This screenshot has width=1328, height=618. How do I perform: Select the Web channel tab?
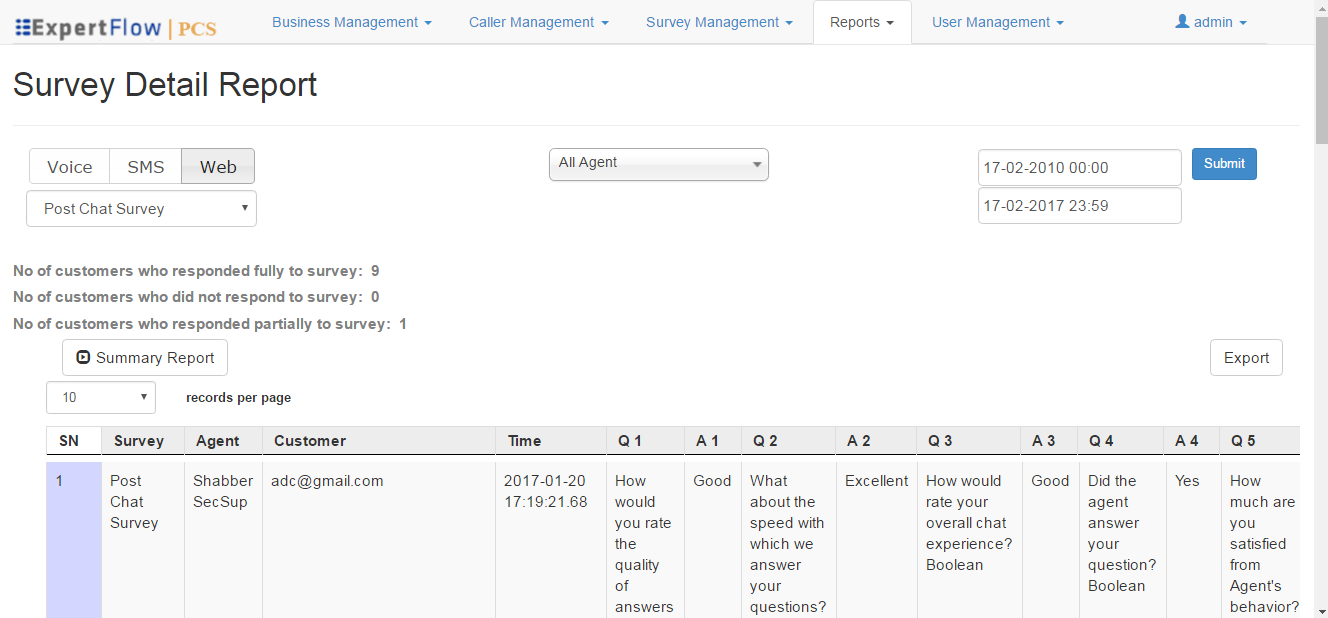pyautogui.click(x=217, y=166)
